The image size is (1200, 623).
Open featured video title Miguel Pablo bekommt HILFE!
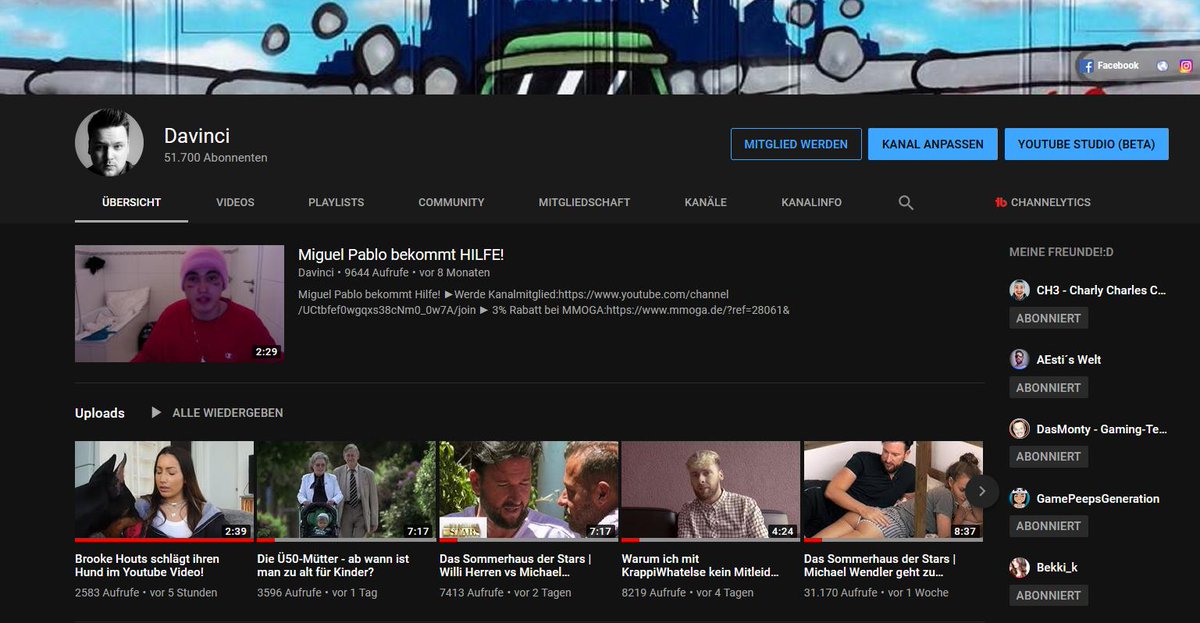401,254
